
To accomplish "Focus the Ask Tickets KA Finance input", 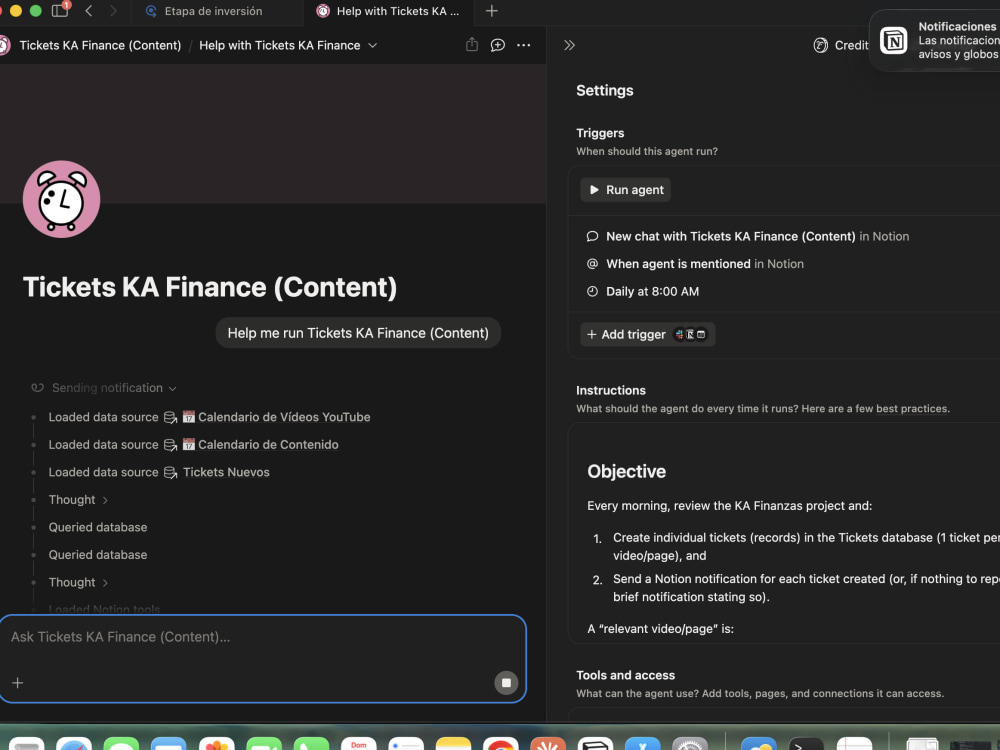I will pos(263,637).
